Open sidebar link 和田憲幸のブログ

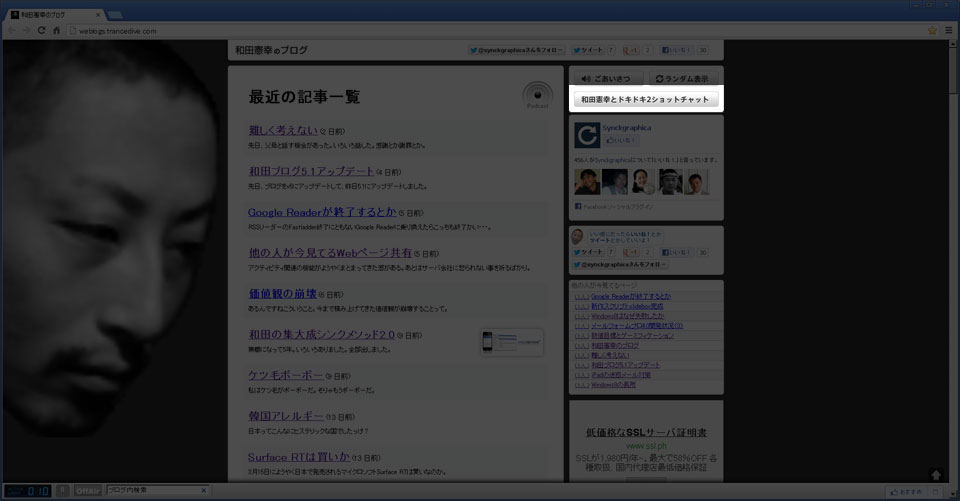(615, 345)
